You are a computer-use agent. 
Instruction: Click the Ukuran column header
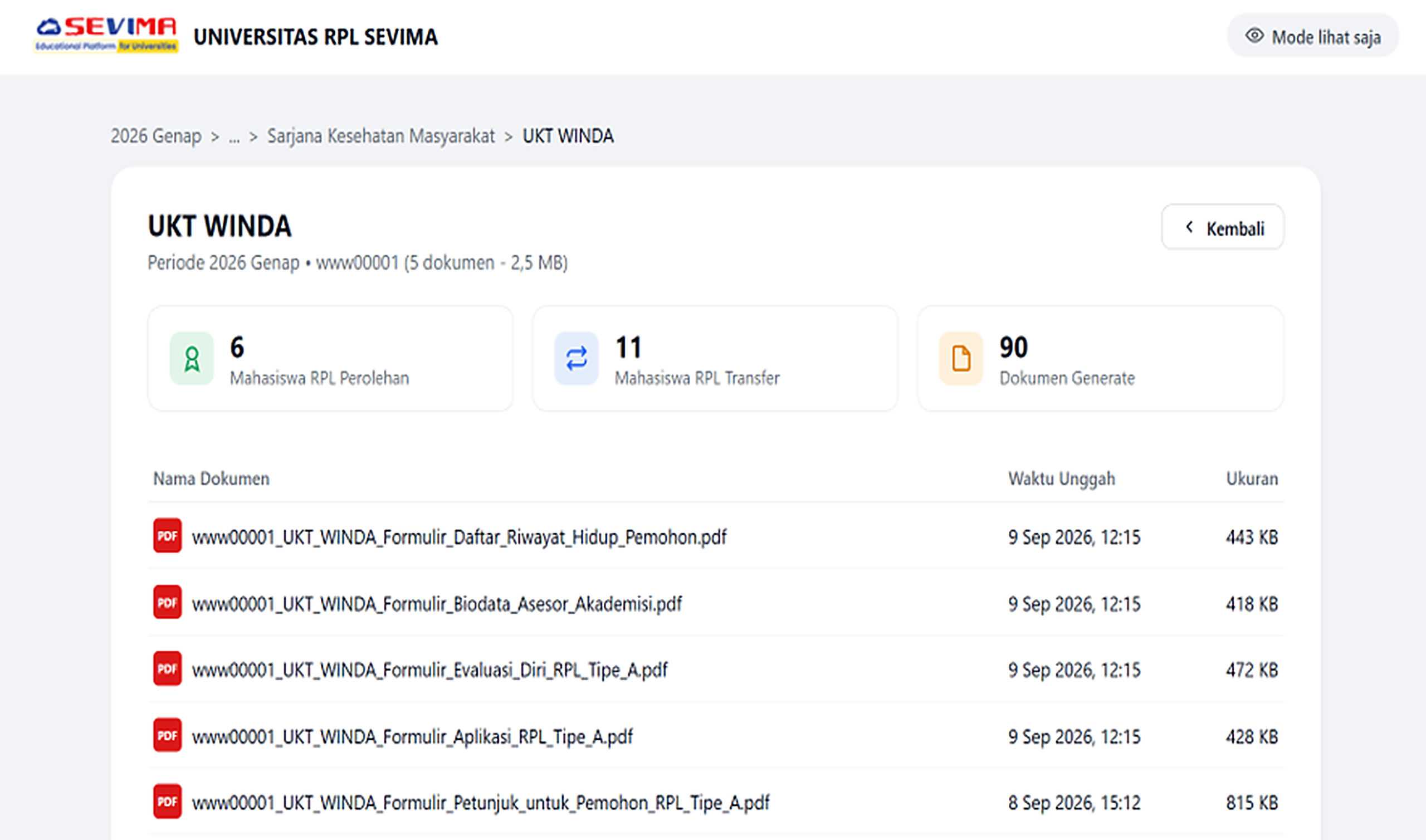click(x=1252, y=479)
